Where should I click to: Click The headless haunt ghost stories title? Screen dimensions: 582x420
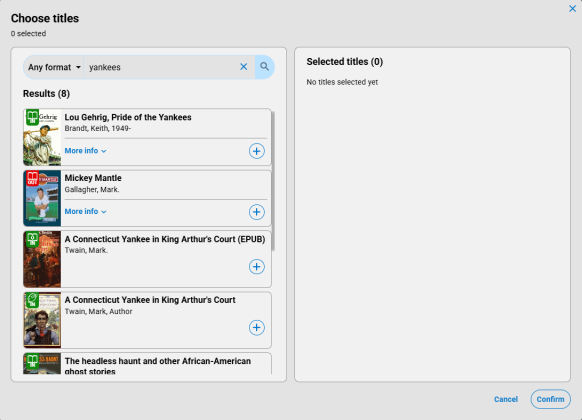[x=158, y=366]
